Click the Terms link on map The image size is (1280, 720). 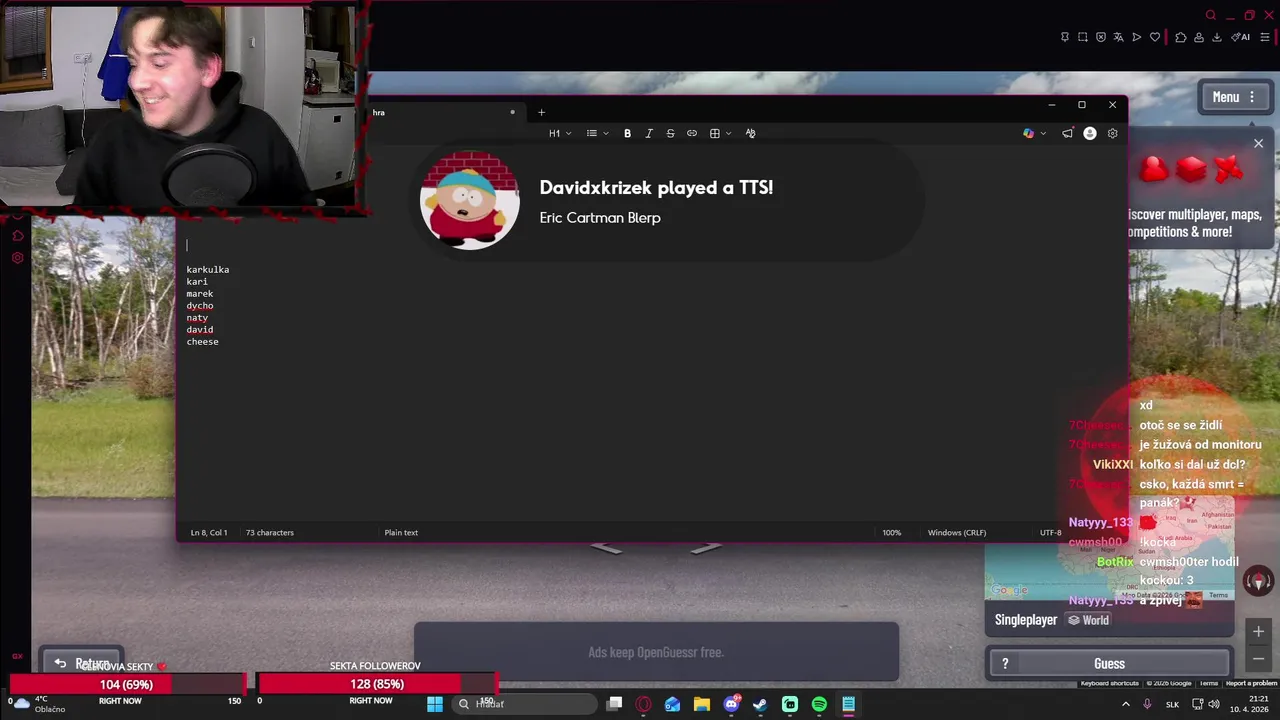coord(1209,684)
